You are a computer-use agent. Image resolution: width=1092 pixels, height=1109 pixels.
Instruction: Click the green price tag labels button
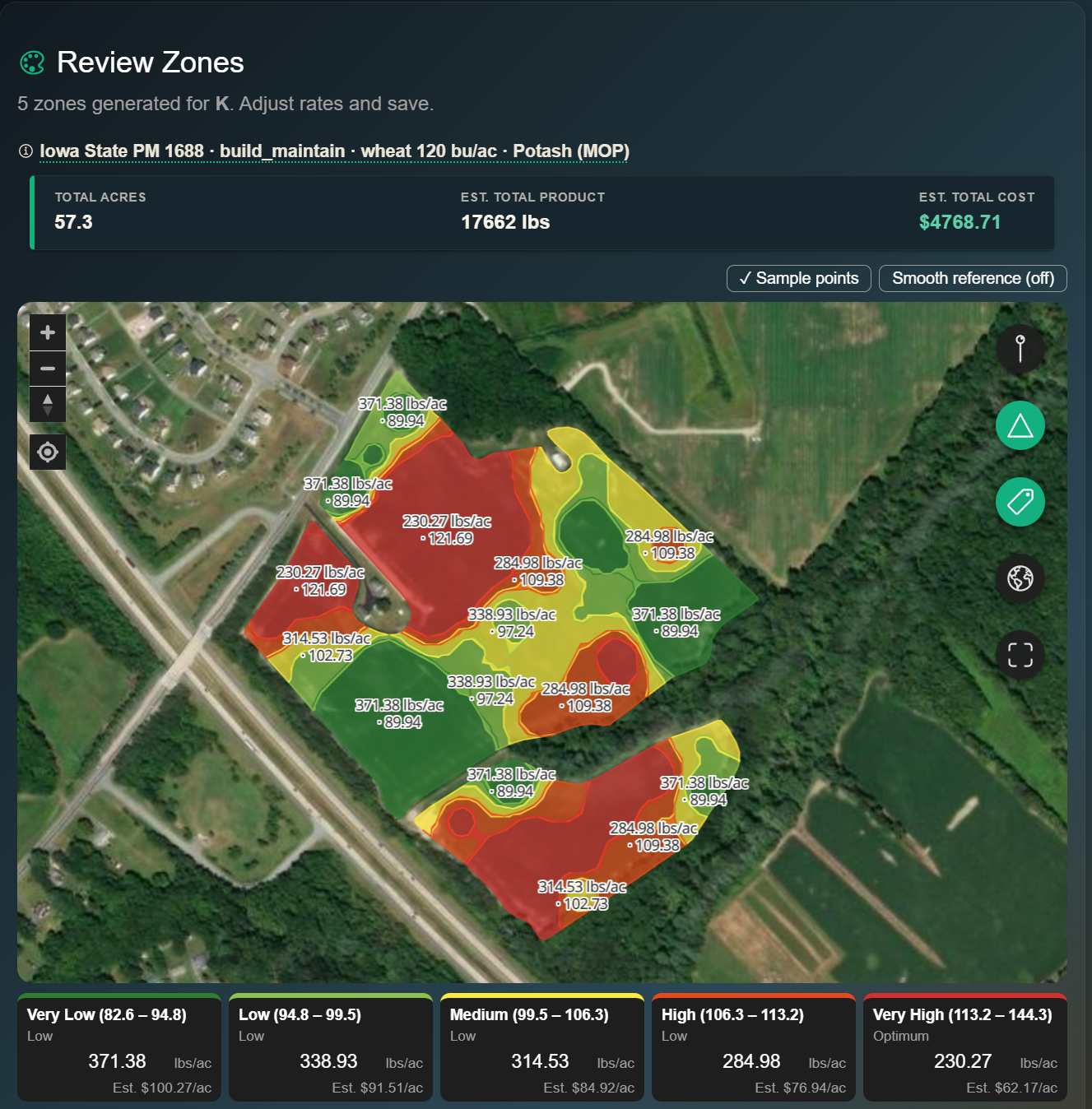pos(1020,502)
